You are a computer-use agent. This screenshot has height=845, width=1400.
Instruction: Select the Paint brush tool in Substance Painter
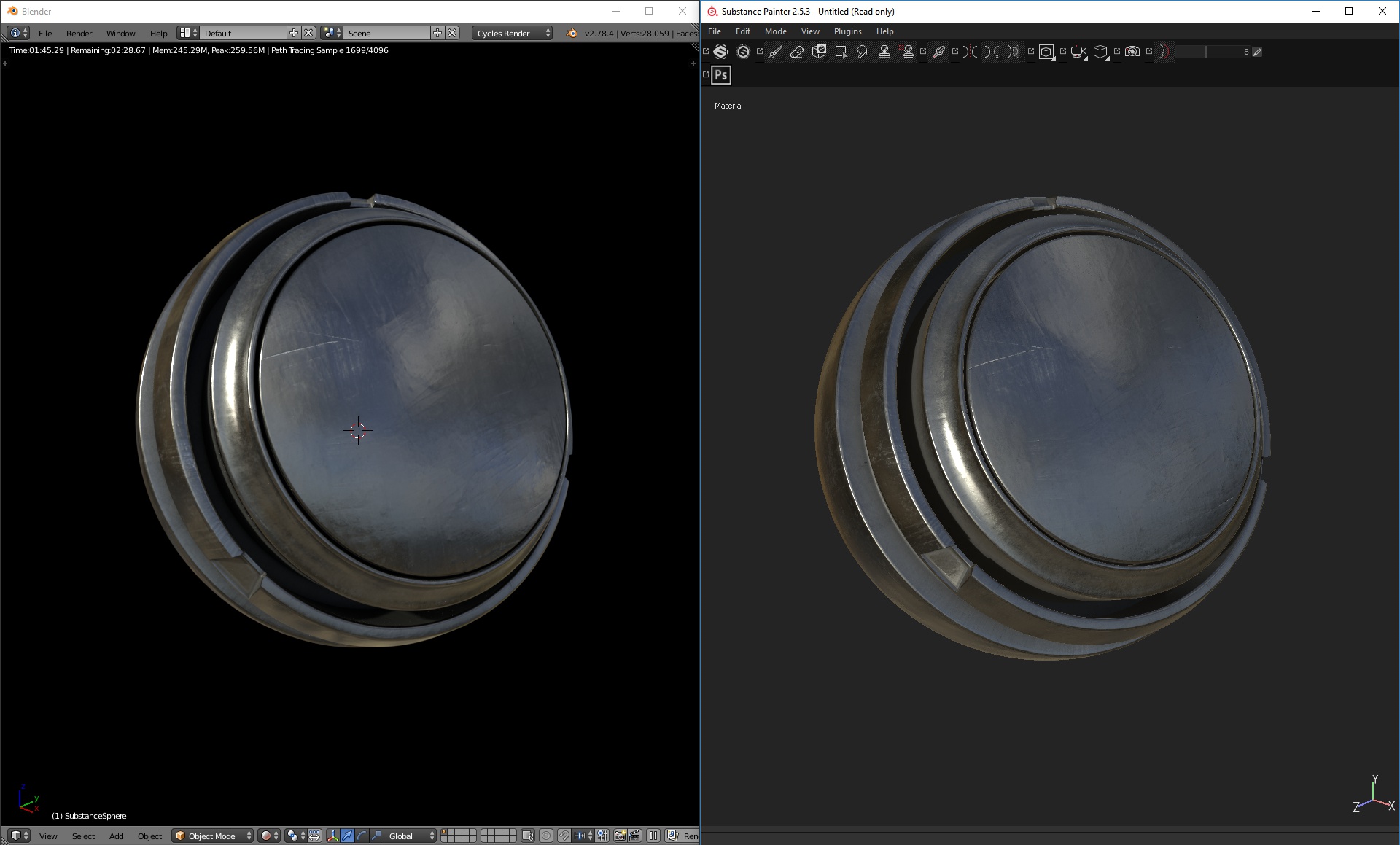point(775,52)
